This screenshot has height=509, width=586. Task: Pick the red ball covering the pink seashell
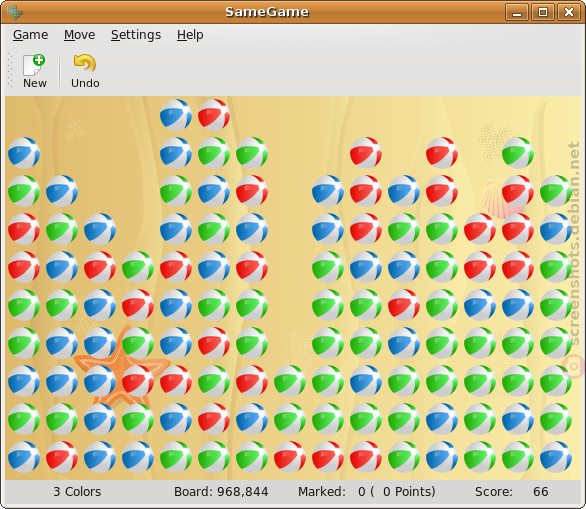pos(518,191)
